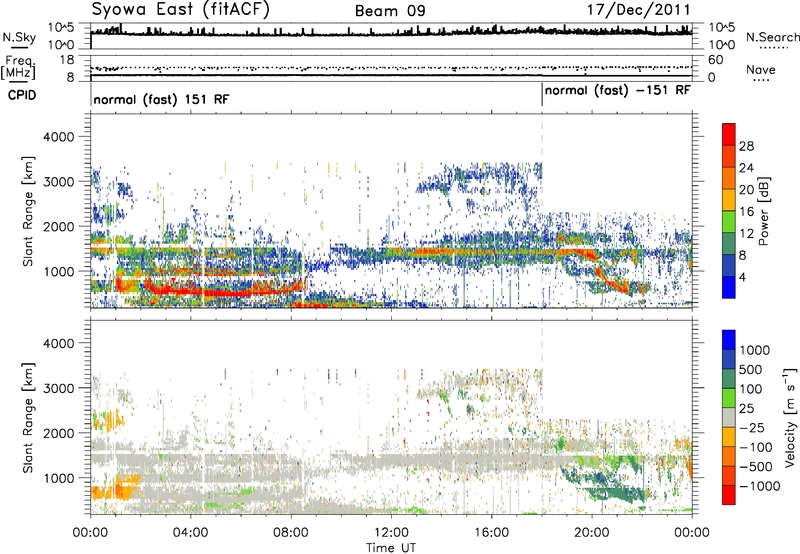This screenshot has width=800, height=554.
Task: Click the '-500' Velocity color bar value
Action: (x=756, y=466)
